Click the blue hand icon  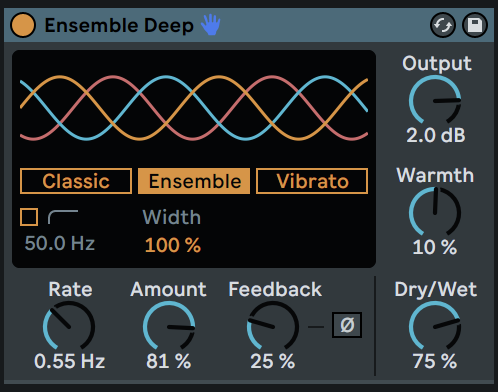pos(211,25)
